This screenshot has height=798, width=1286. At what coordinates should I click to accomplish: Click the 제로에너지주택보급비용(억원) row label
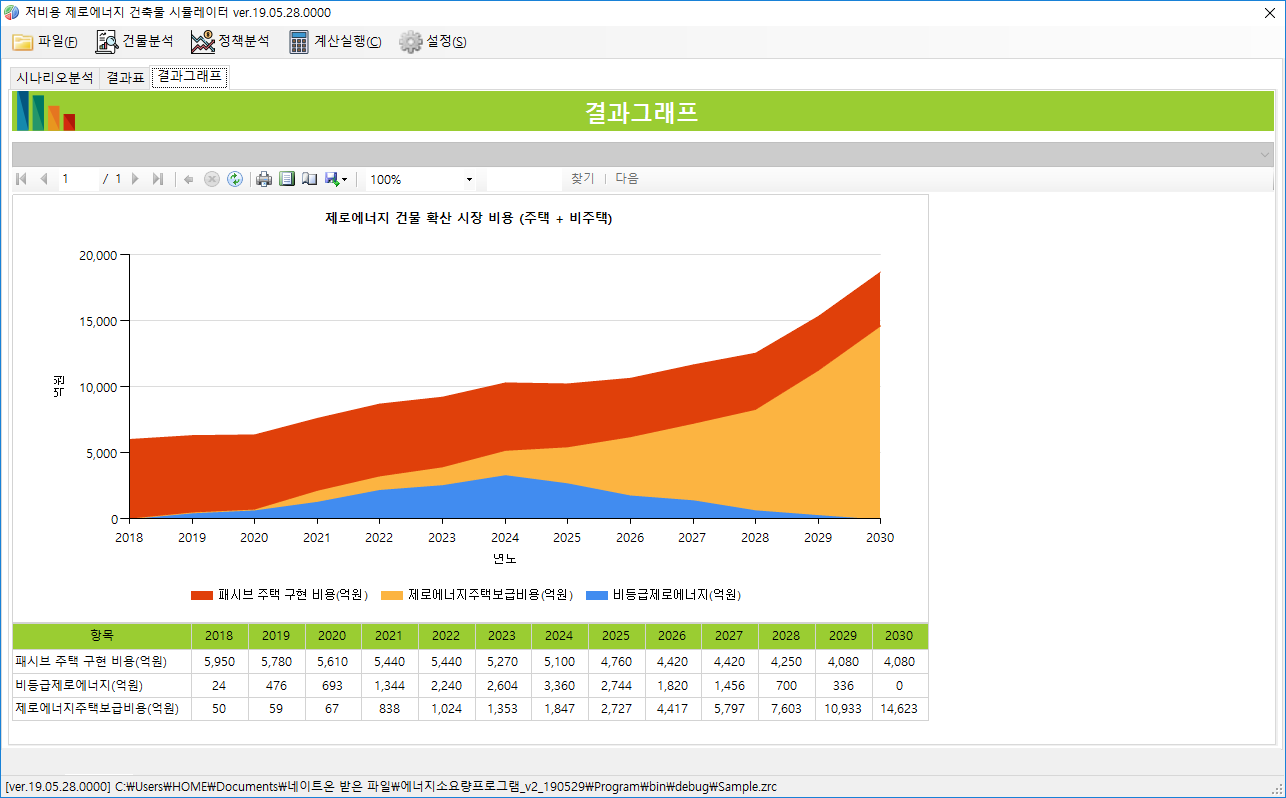[97, 709]
